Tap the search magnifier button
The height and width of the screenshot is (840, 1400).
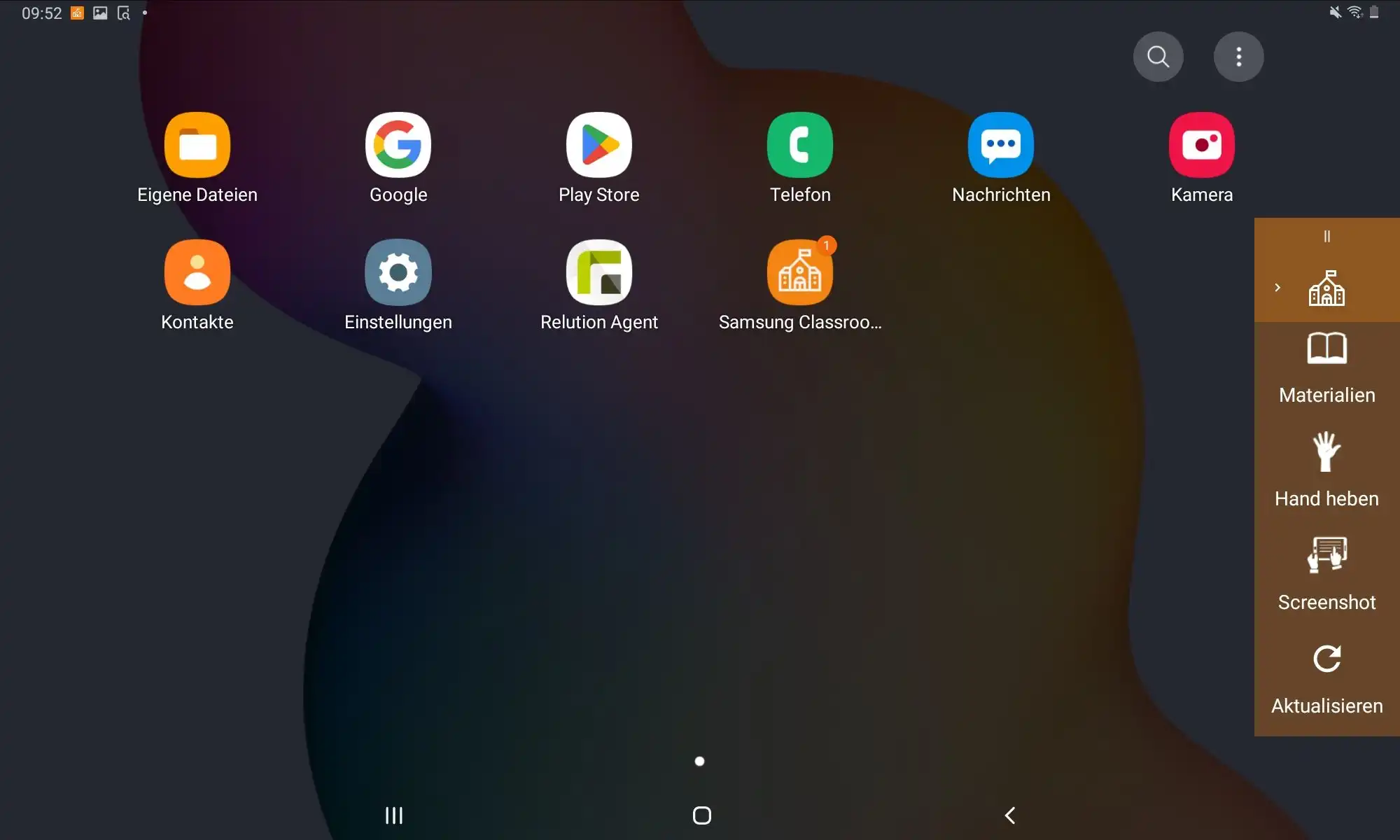(x=1158, y=57)
